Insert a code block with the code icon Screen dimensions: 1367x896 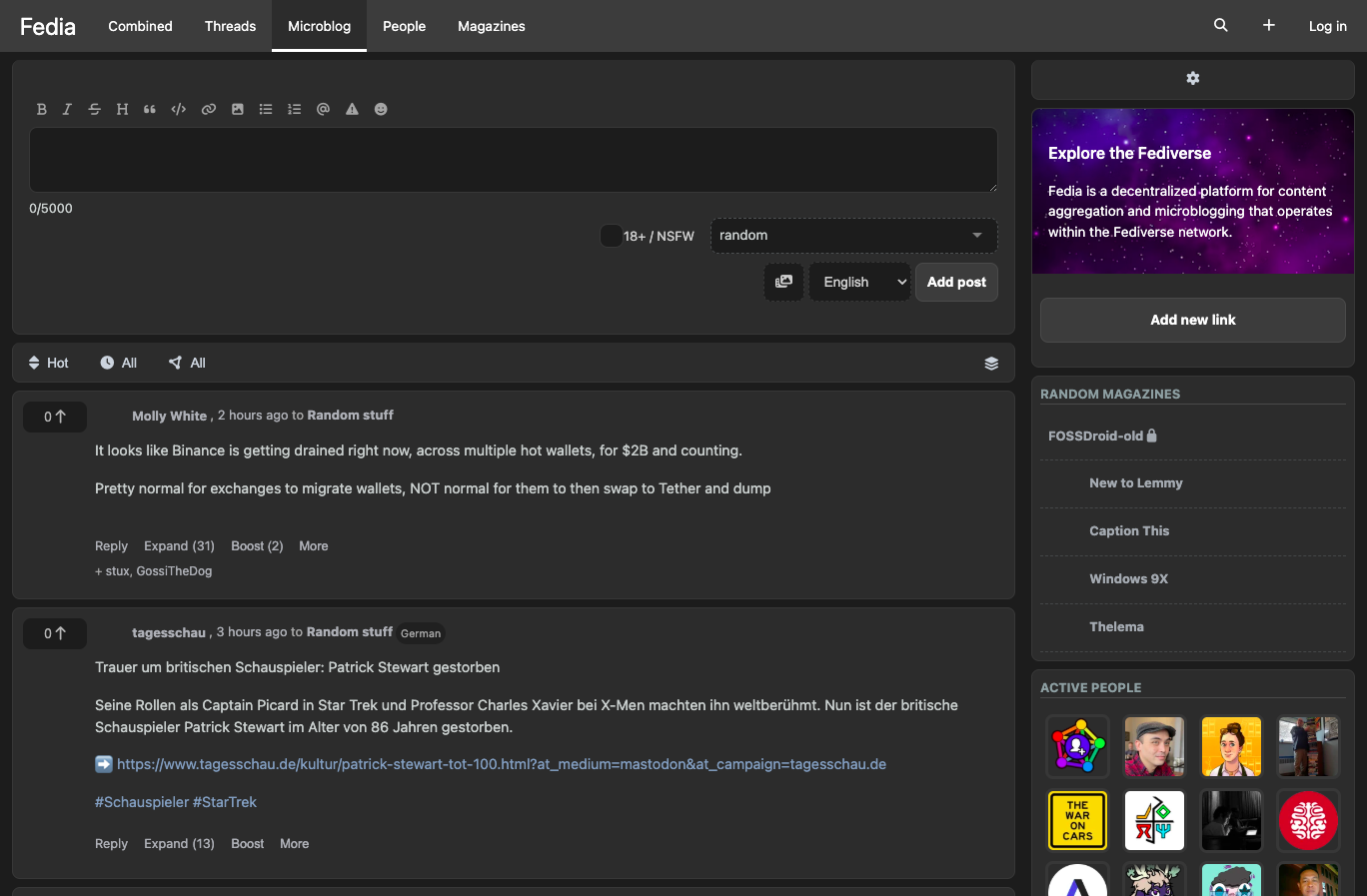179,110
